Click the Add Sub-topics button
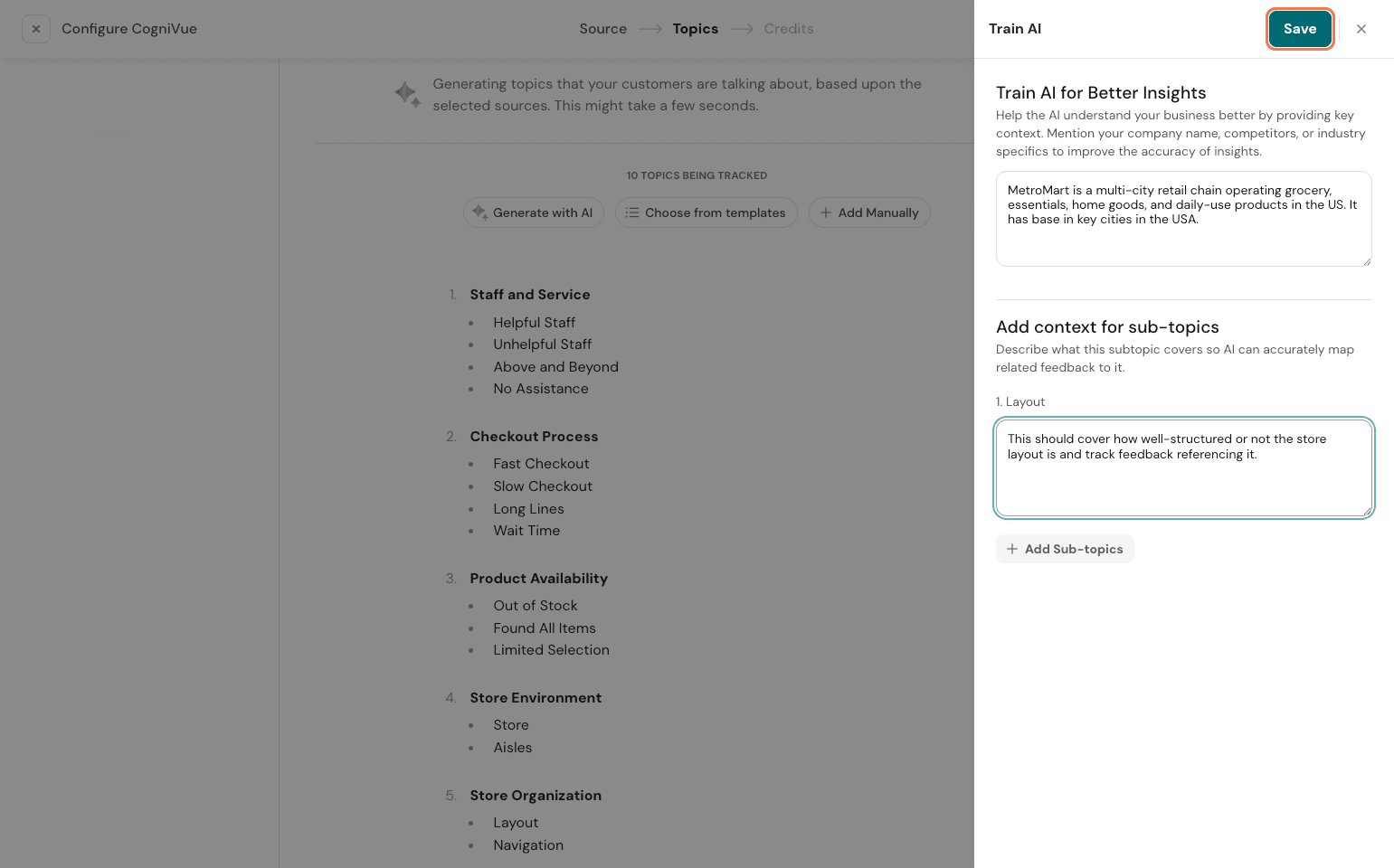The image size is (1394, 868). 1065,549
